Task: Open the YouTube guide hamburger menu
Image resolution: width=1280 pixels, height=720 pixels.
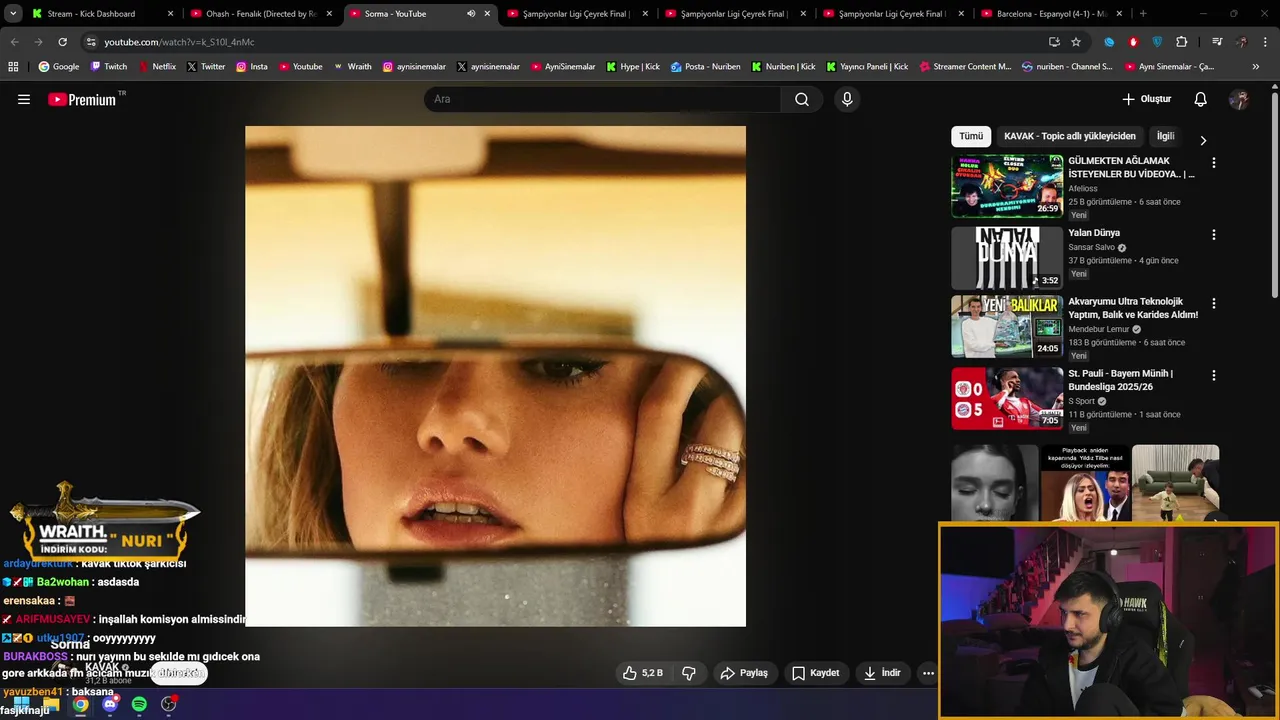Action: pyautogui.click(x=24, y=99)
